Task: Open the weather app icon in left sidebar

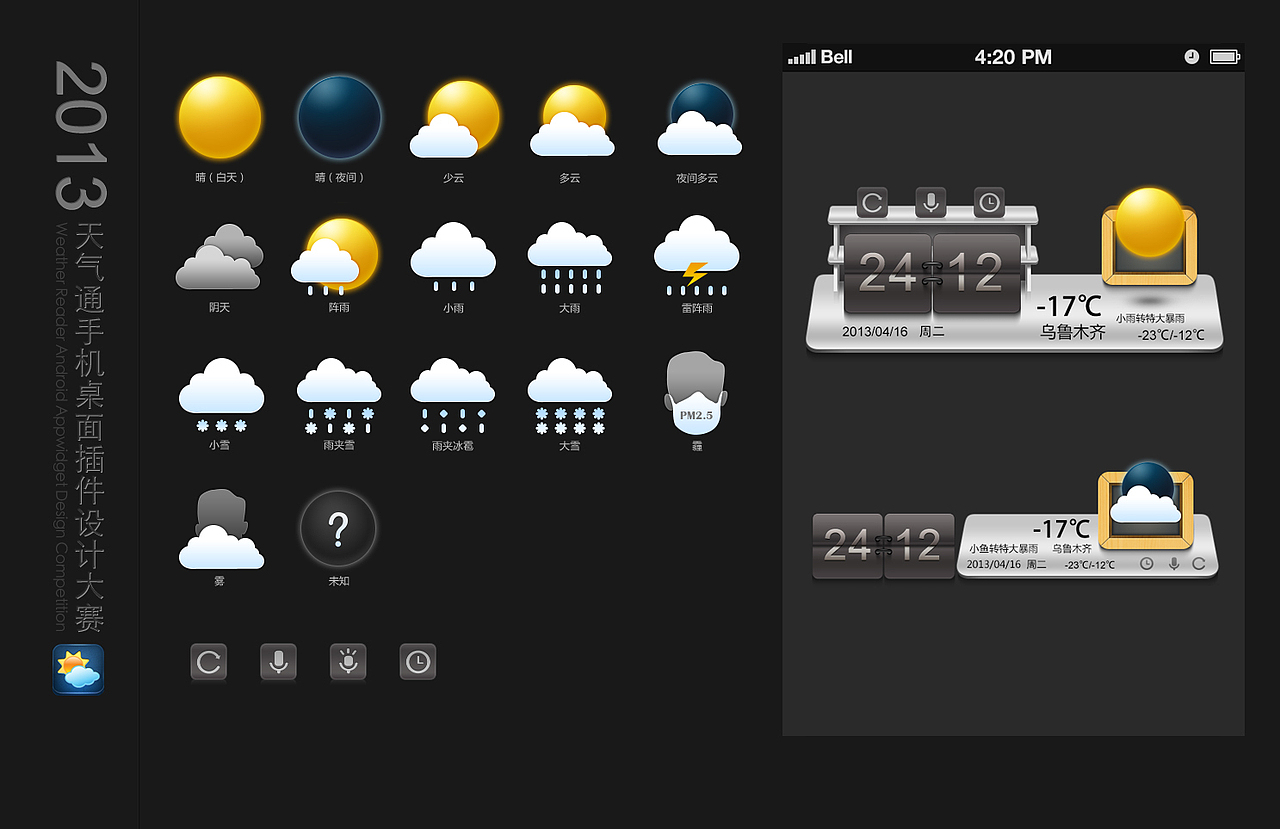Action: [78, 669]
